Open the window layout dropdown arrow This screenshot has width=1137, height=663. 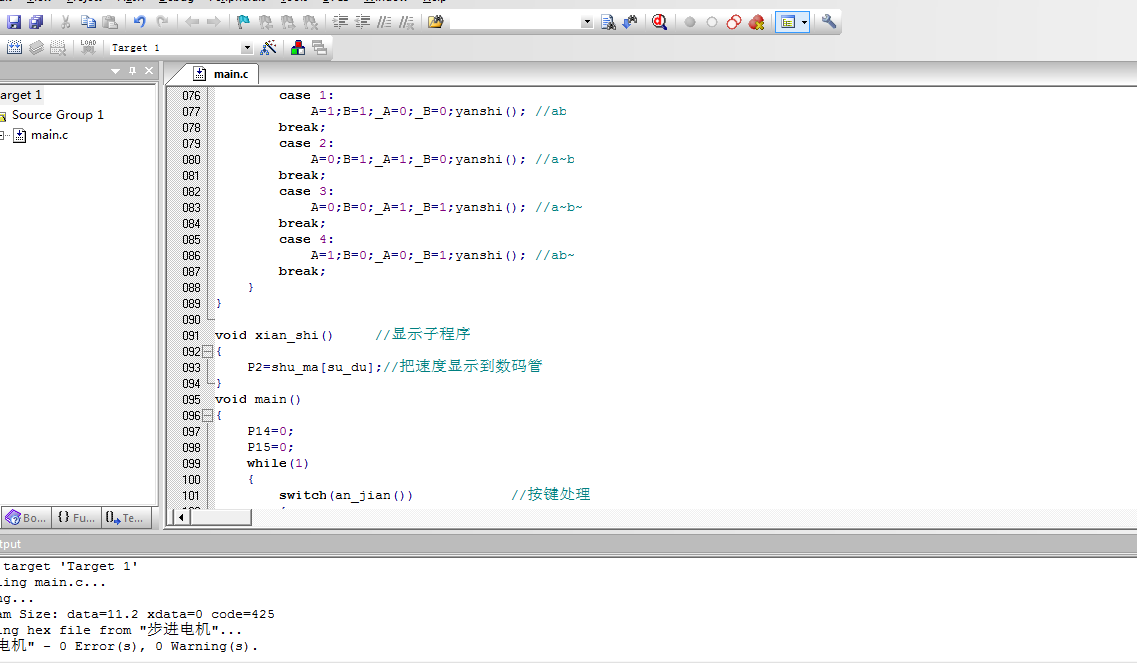(804, 22)
